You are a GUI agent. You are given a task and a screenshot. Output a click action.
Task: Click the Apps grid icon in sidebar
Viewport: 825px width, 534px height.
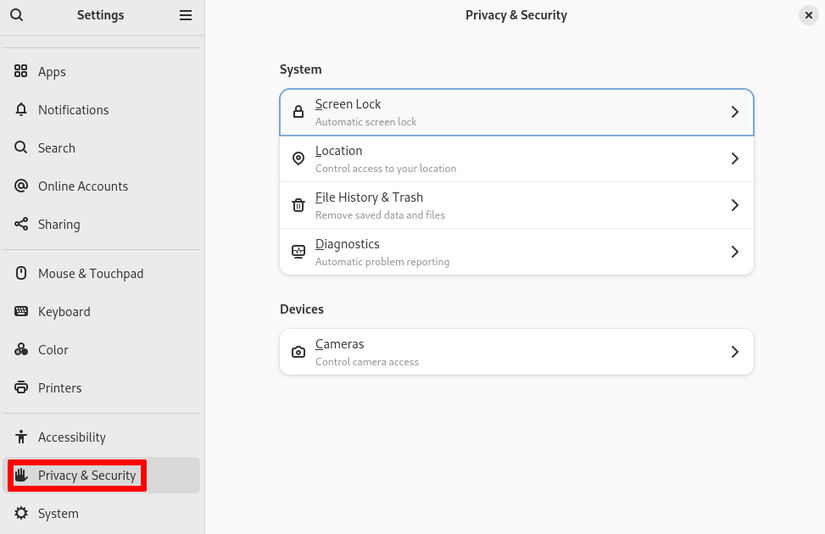[21, 72]
